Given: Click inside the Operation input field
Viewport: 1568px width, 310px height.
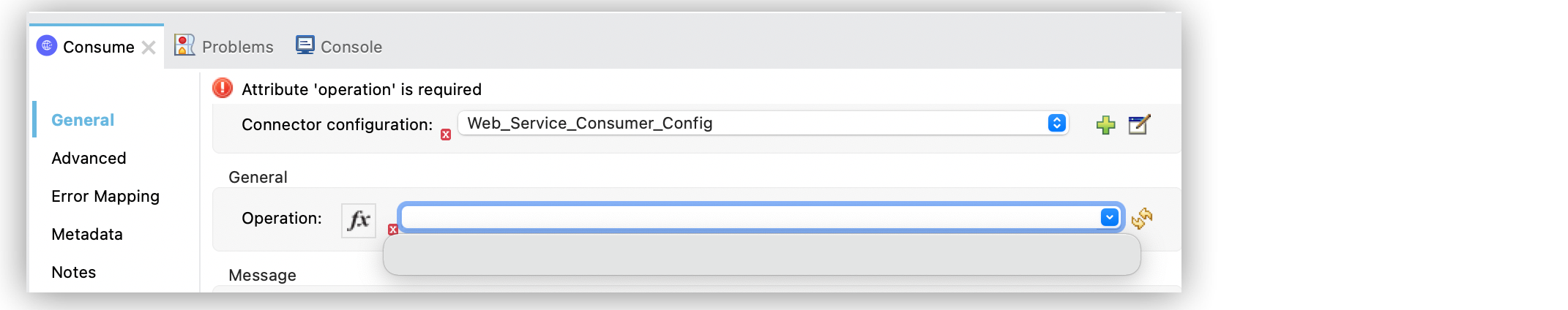Looking at the screenshot, I should (x=747, y=217).
